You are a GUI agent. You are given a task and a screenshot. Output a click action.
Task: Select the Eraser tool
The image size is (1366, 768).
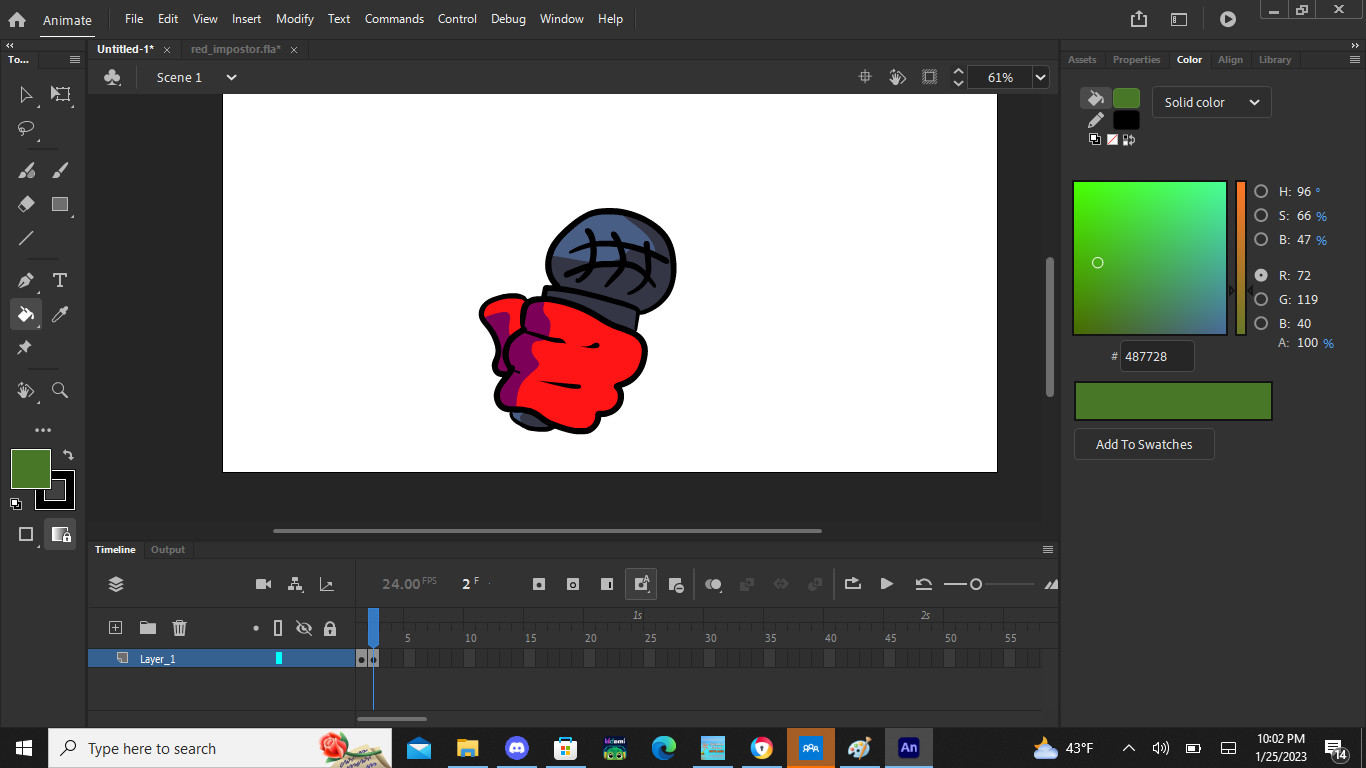(26, 204)
